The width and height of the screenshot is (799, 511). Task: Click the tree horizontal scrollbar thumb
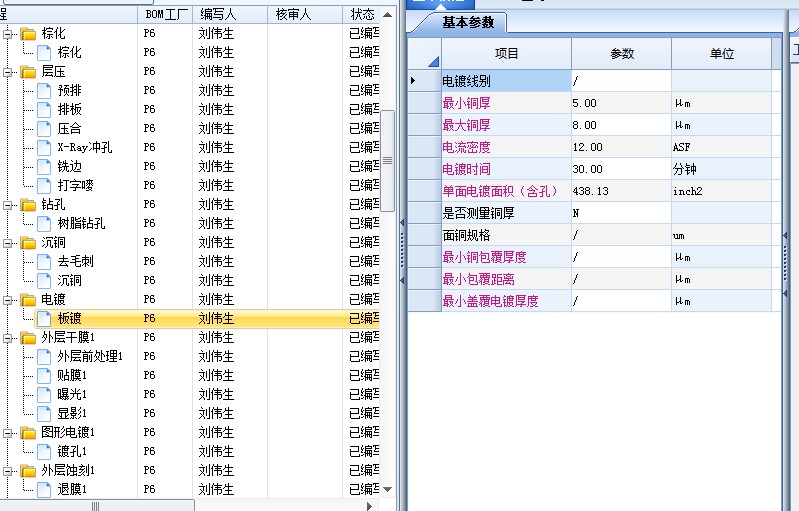pos(96,506)
